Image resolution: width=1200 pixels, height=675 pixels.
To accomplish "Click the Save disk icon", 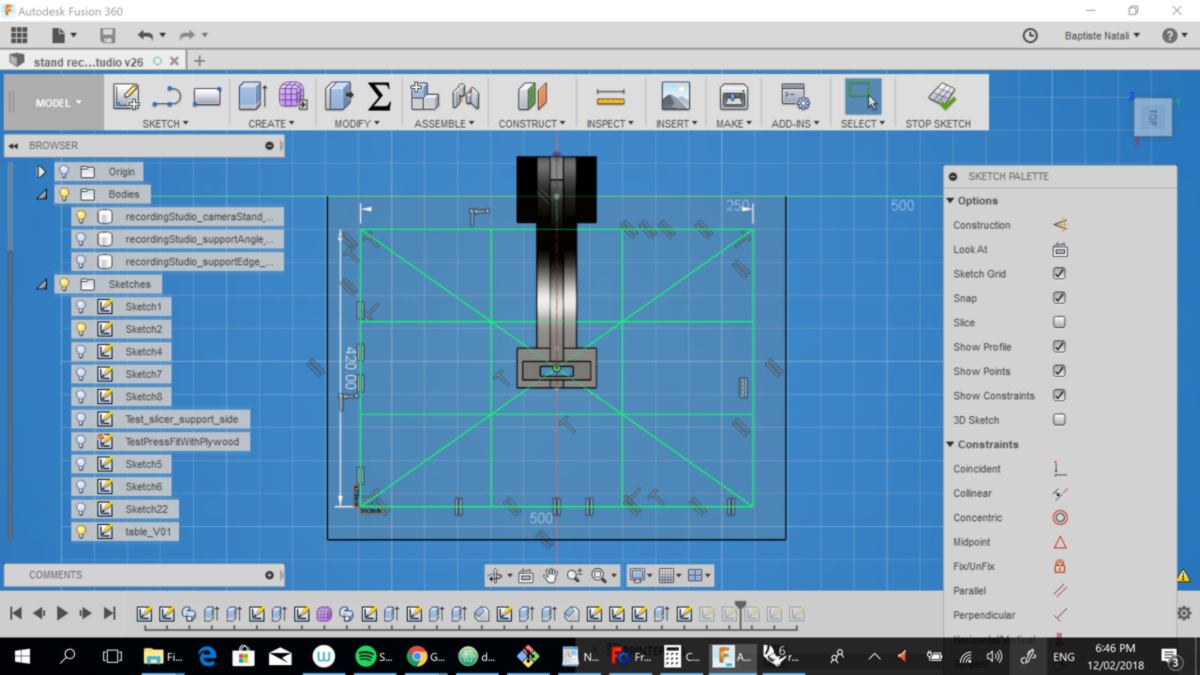I will tap(107, 35).
